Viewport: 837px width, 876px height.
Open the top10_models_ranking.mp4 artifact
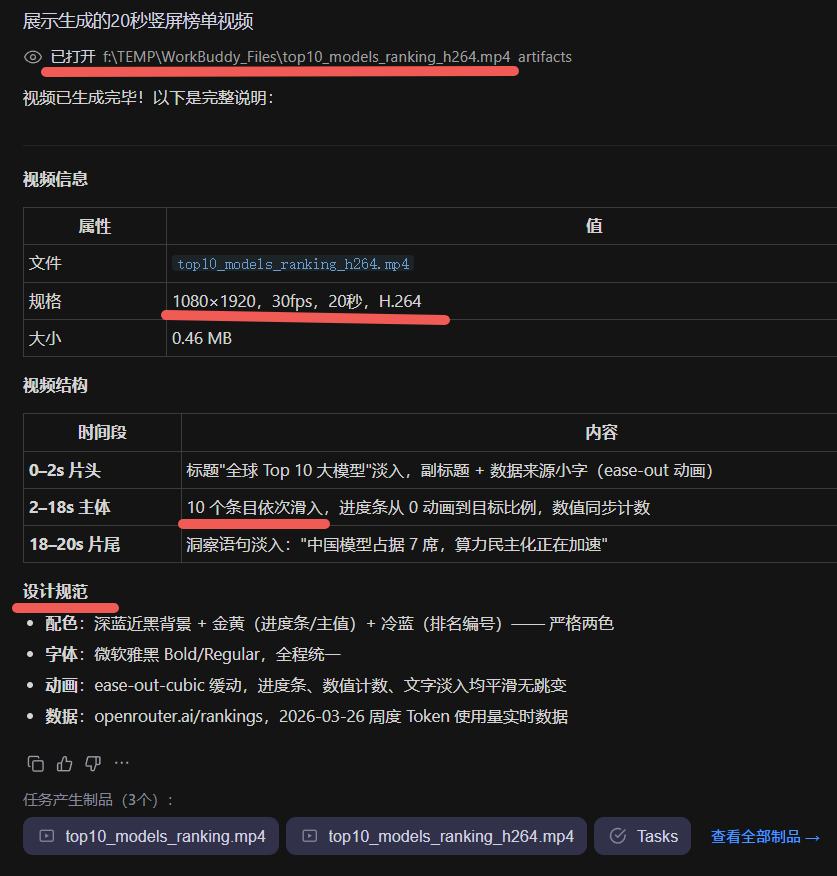pyautogui.click(x=150, y=836)
